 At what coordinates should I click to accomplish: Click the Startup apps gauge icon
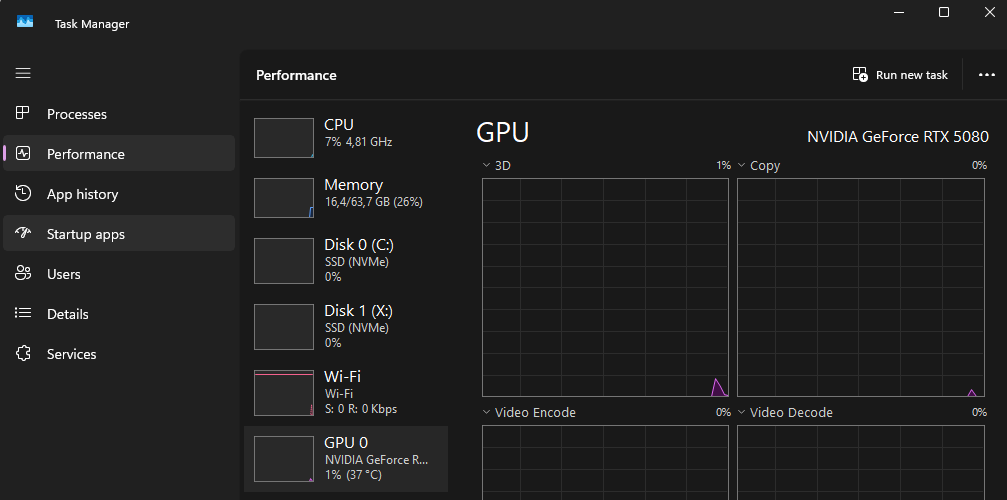[23, 233]
